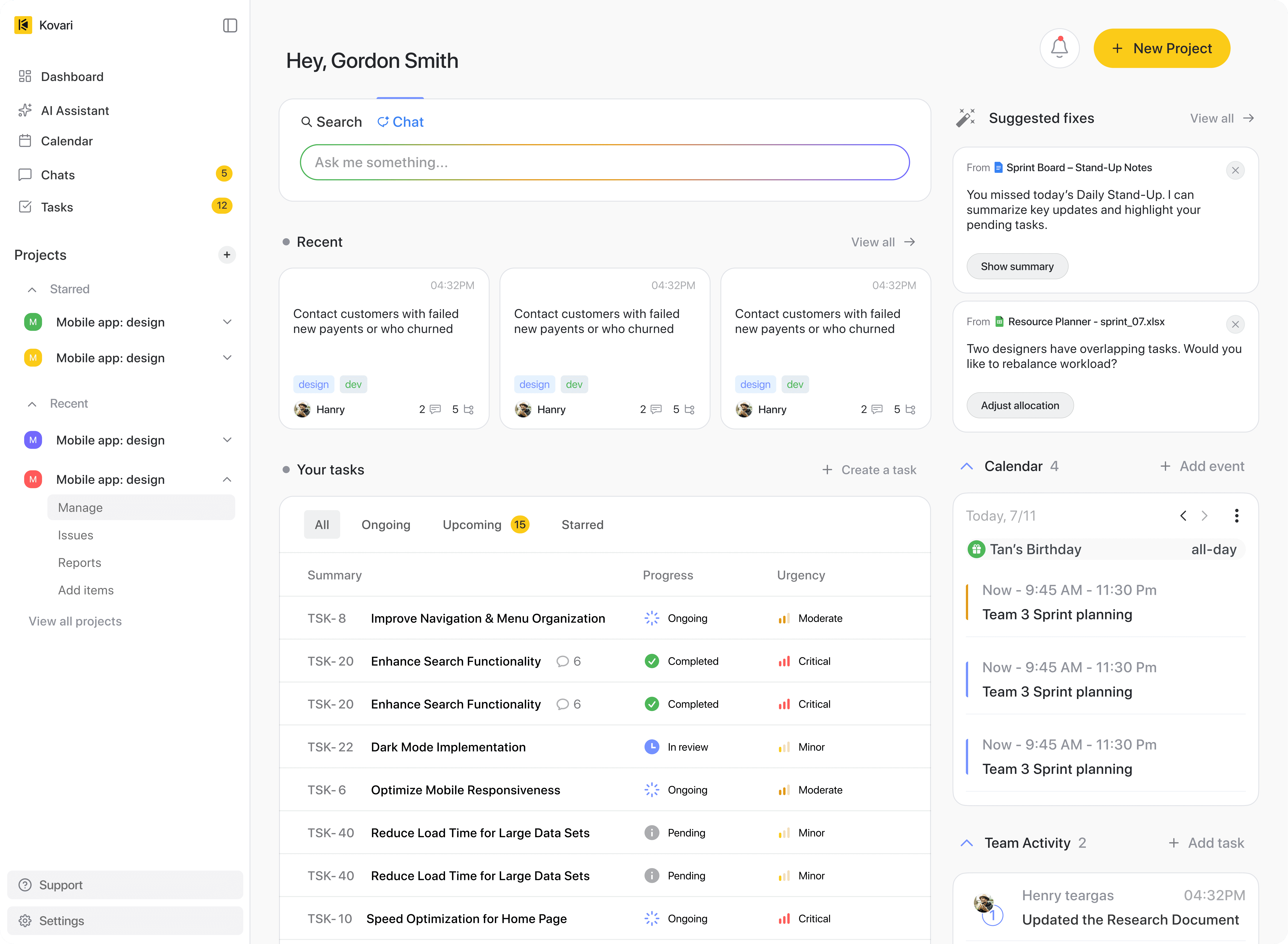This screenshot has width=1288, height=944.
Task: Collapse the Calendar panel chevron
Action: click(x=966, y=466)
